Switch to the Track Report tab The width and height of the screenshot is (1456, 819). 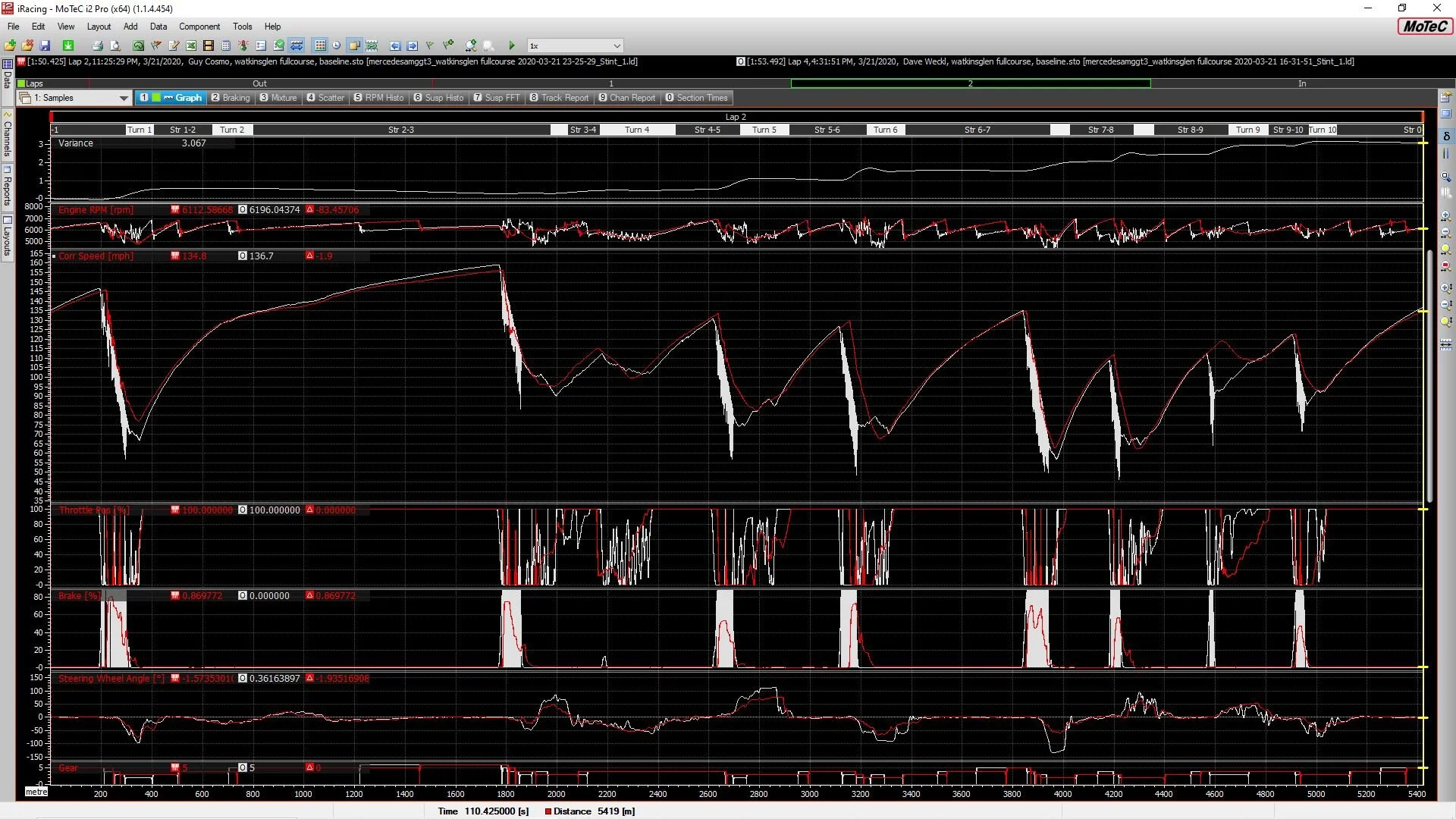pos(559,98)
